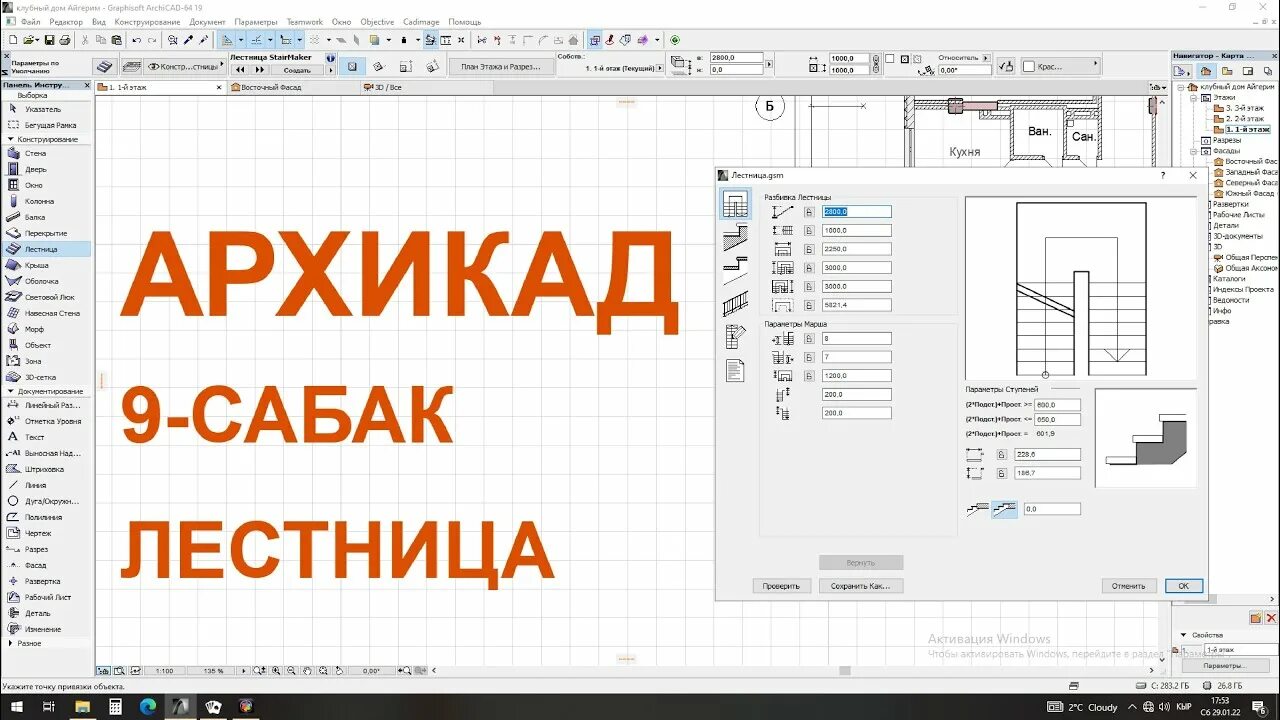
Task: Select the Крыша roof tool
Action: [x=46, y=265]
